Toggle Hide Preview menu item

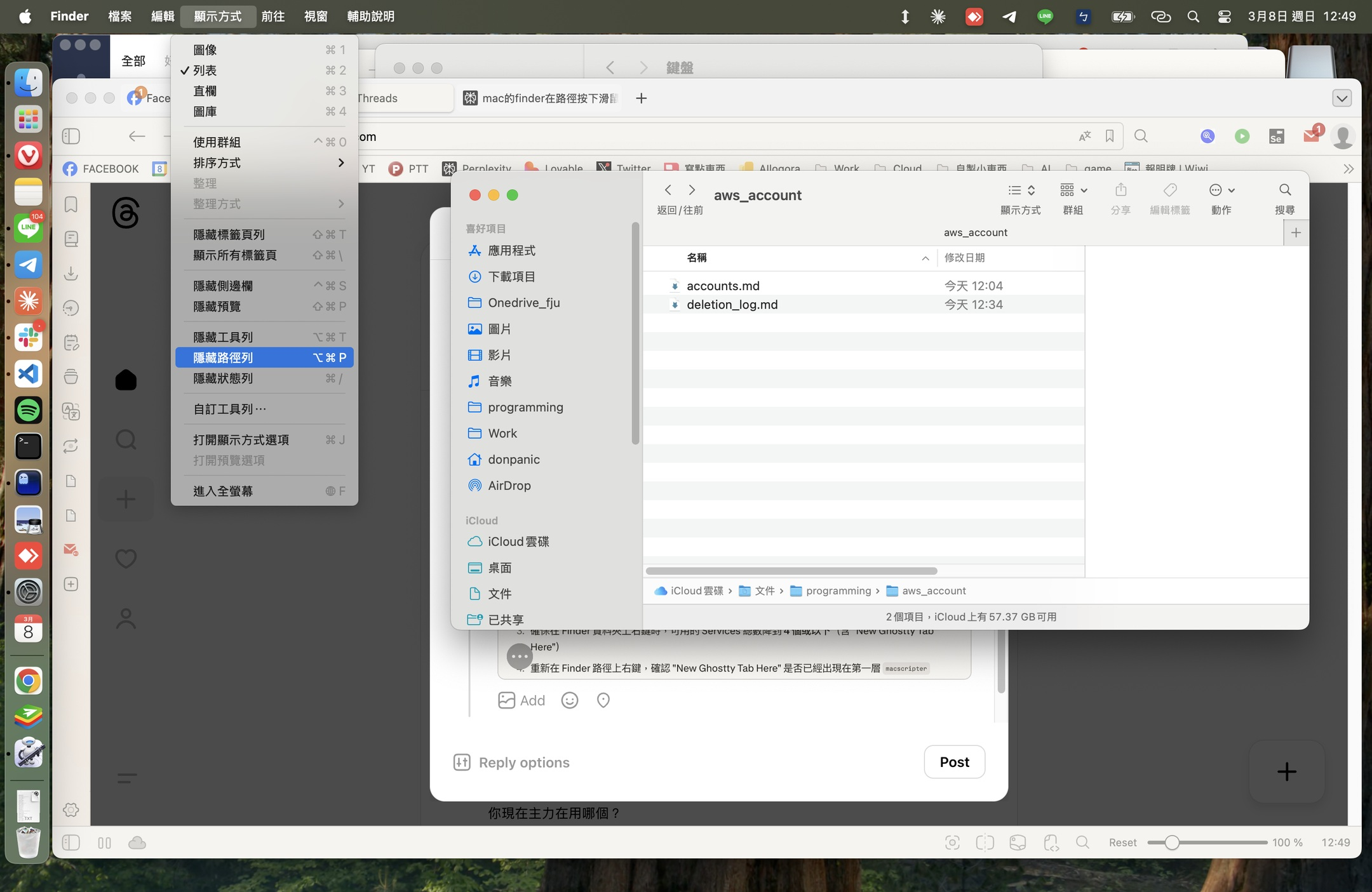264,306
